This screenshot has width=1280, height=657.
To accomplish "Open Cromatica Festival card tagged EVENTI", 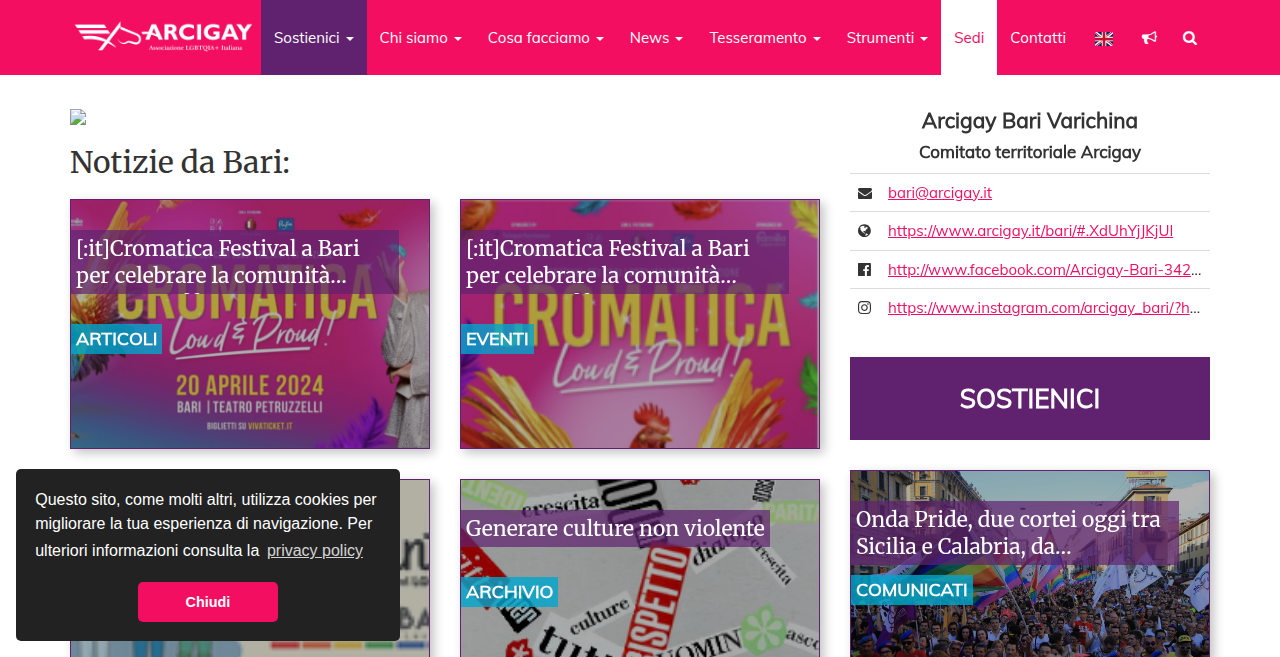I will pyautogui.click(x=640, y=324).
